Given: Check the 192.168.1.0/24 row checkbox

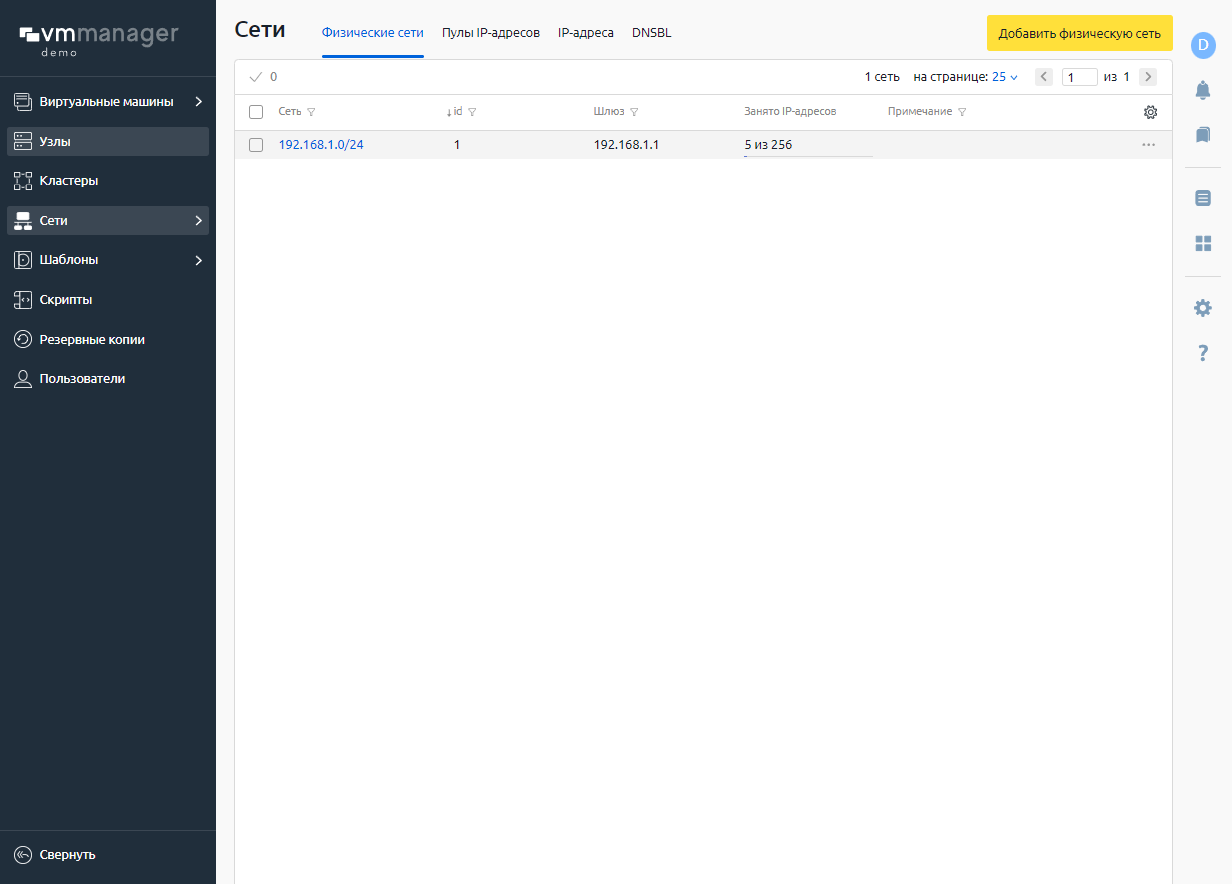Looking at the screenshot, I should coord(256,145).
